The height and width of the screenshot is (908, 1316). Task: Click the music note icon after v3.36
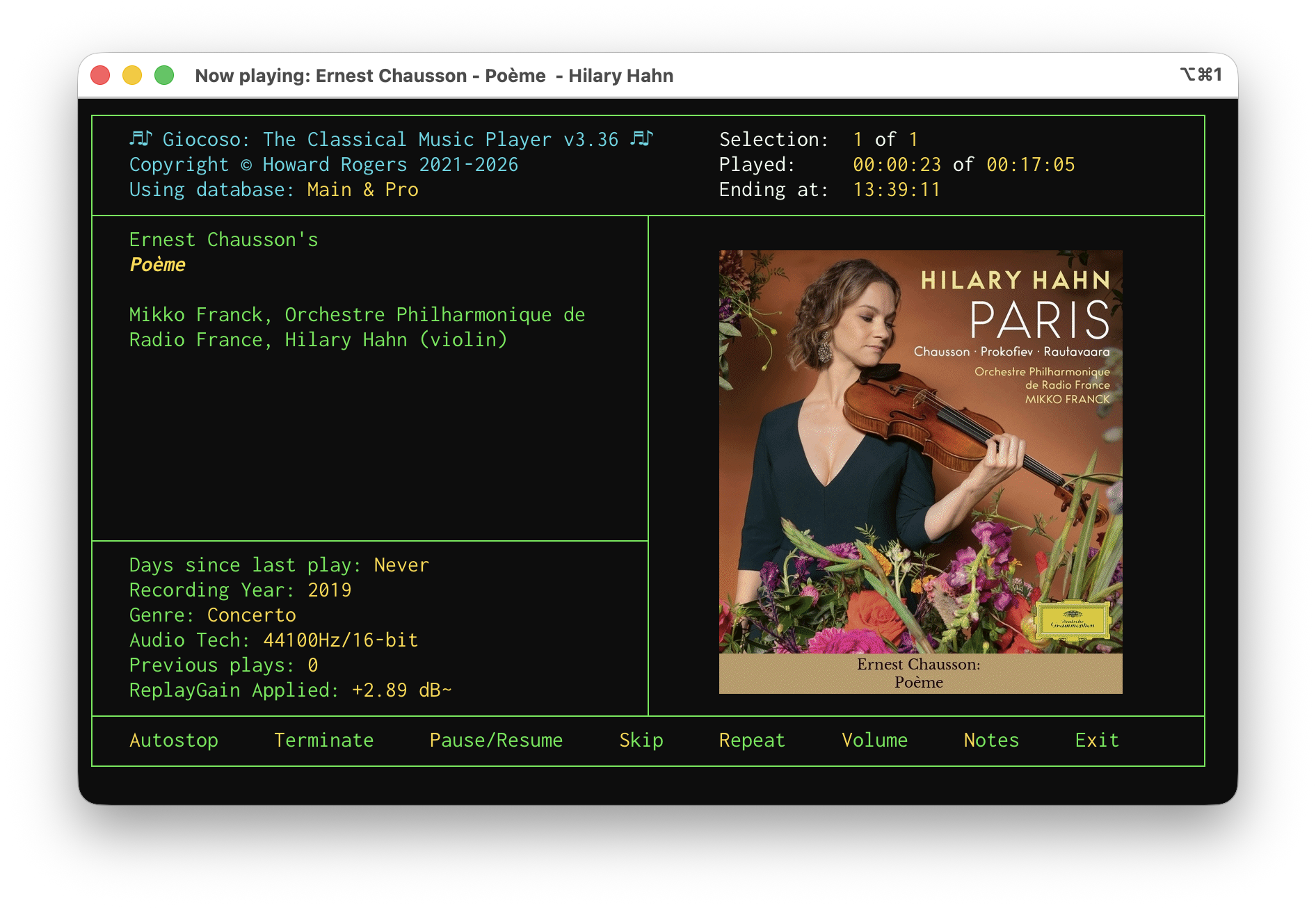point(641,139)
